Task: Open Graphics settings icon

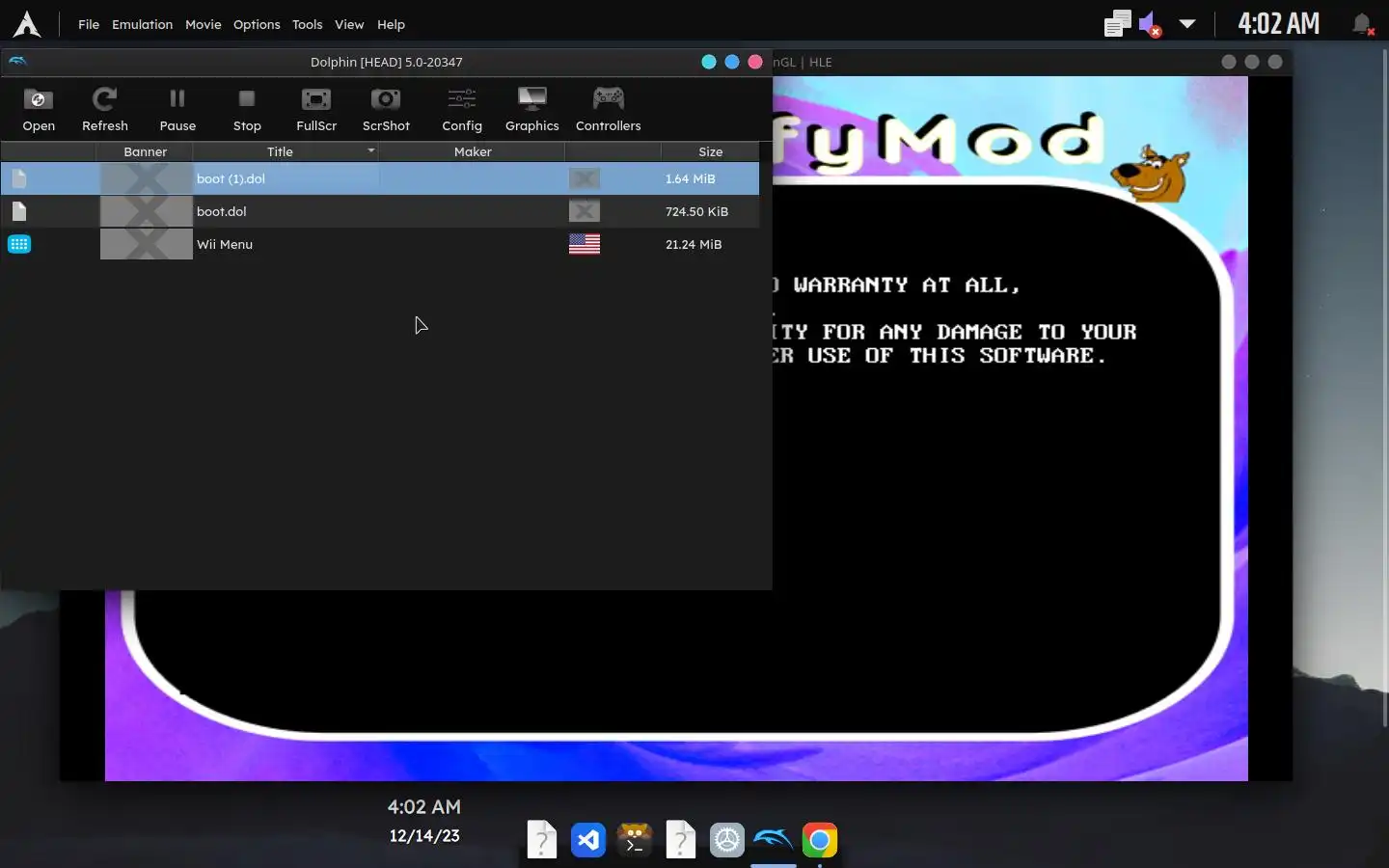Action: tap(531, 109)
